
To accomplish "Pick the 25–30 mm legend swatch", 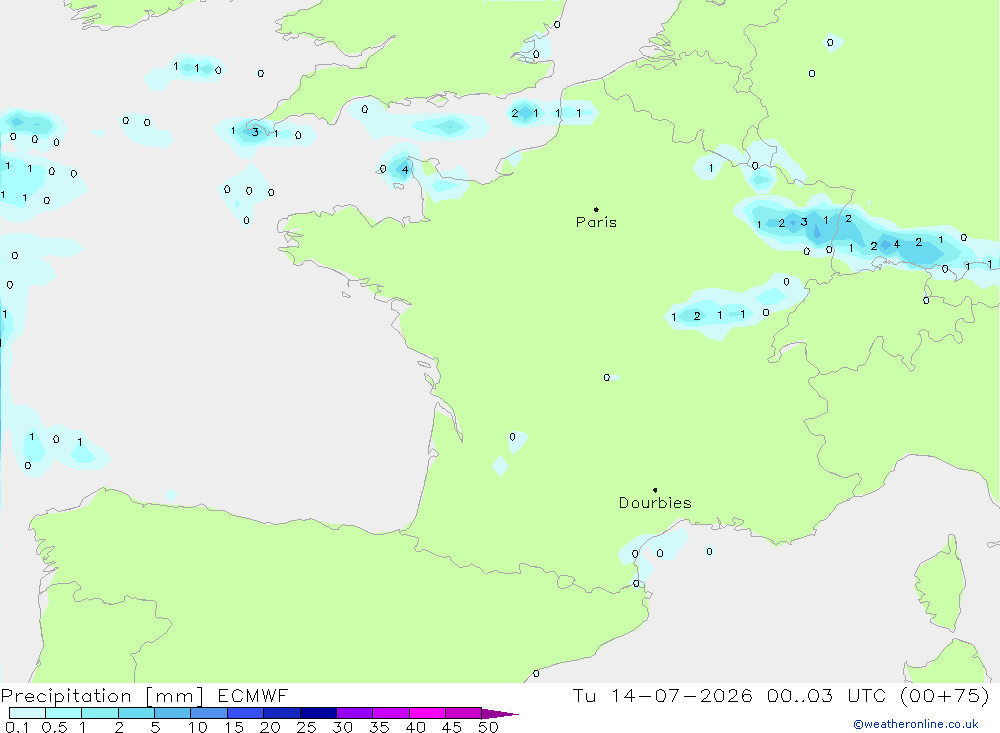I will point(318,713).
